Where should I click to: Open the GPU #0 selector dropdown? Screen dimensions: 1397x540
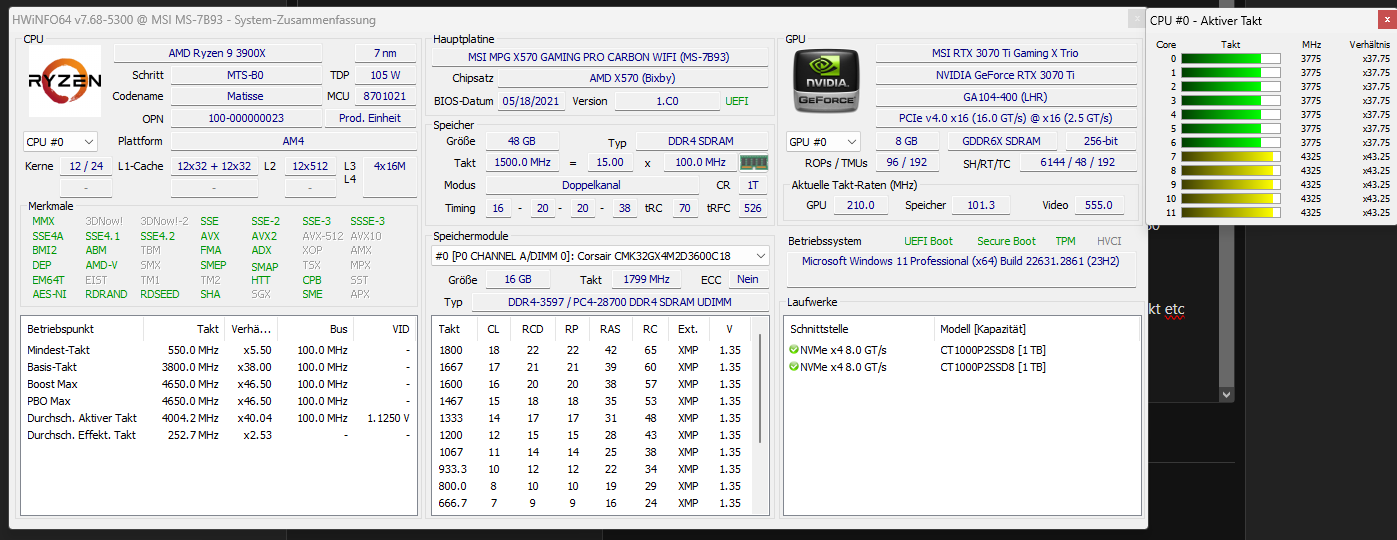point(823,142)
